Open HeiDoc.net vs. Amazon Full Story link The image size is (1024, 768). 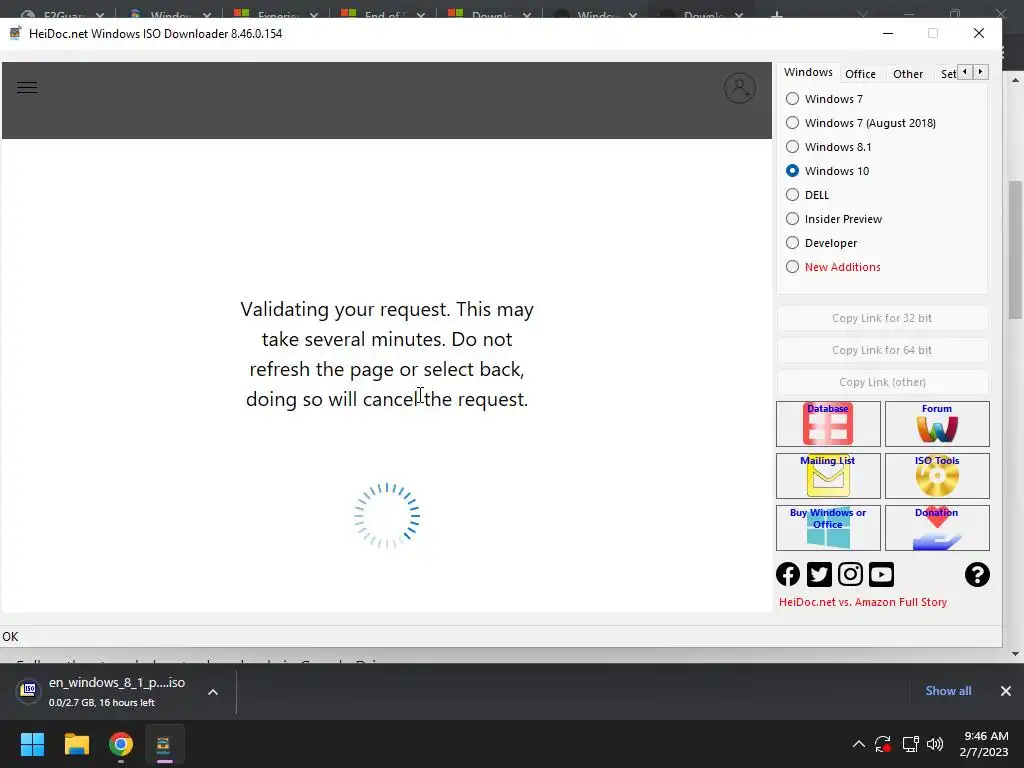[863, 602]
